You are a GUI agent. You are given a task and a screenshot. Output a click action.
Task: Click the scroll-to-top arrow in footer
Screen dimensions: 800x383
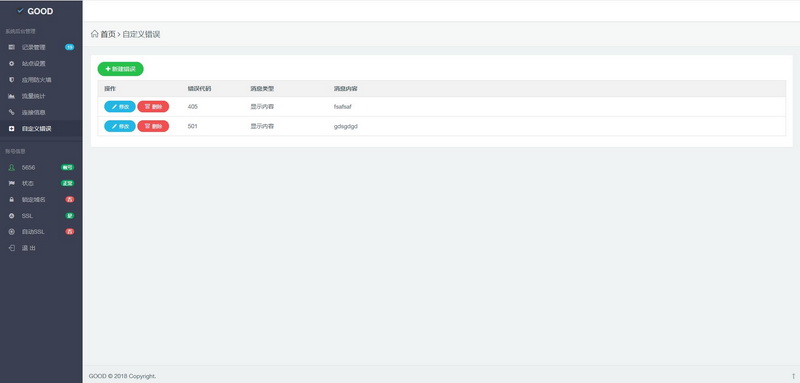793,376
